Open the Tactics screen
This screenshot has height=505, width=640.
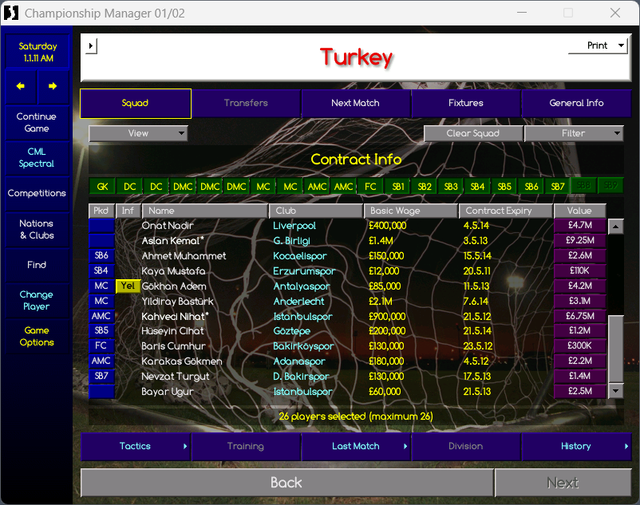[x=135, y=446]
